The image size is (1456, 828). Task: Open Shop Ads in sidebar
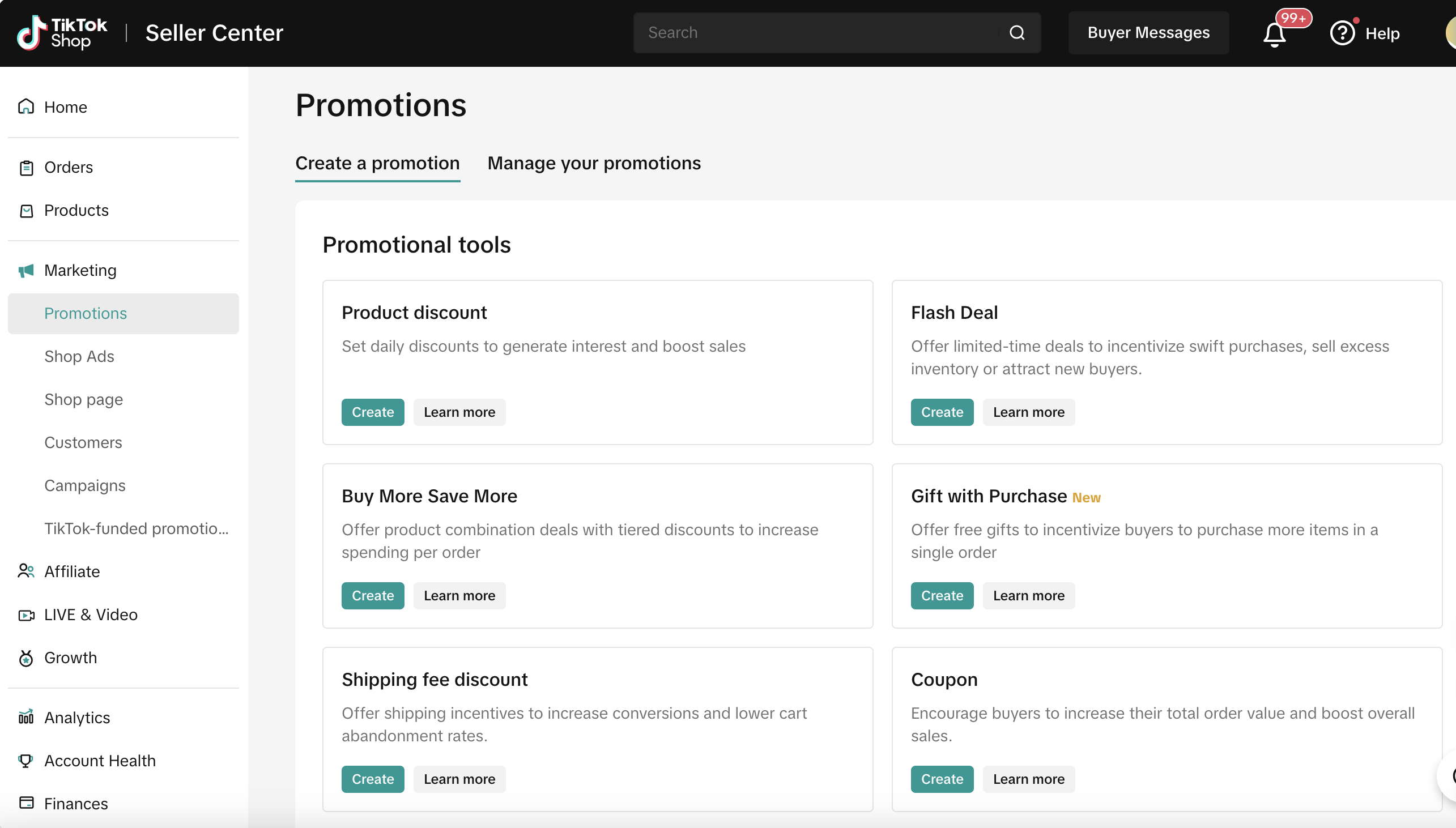pos(79,357)
